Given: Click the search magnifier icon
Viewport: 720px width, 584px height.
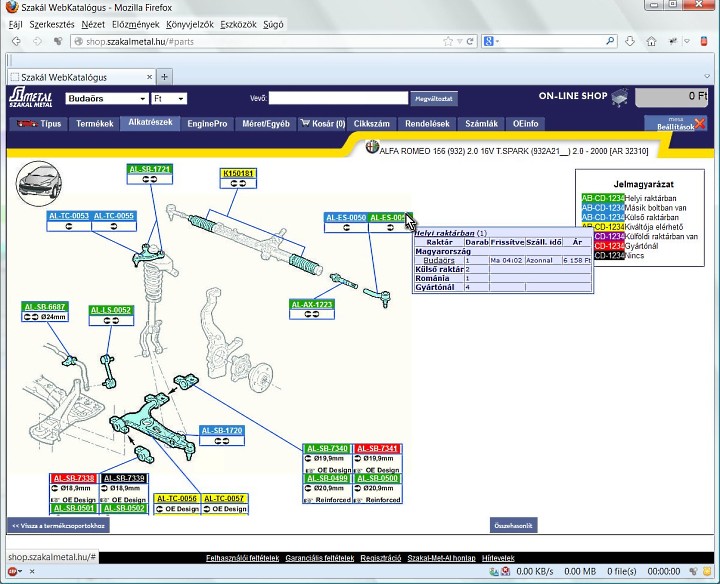Looking at the screenshot, I should (x=610, y=41).
